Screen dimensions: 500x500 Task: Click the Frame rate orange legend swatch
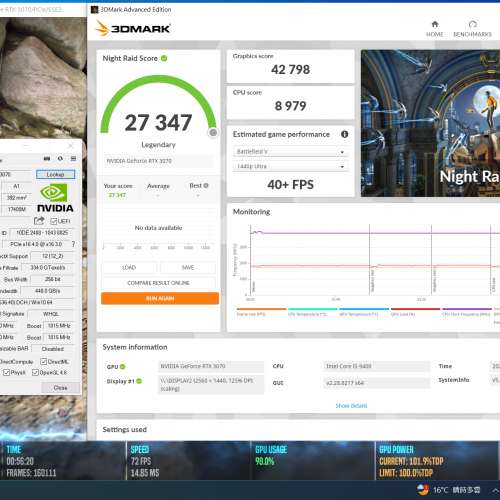point(261,309)
